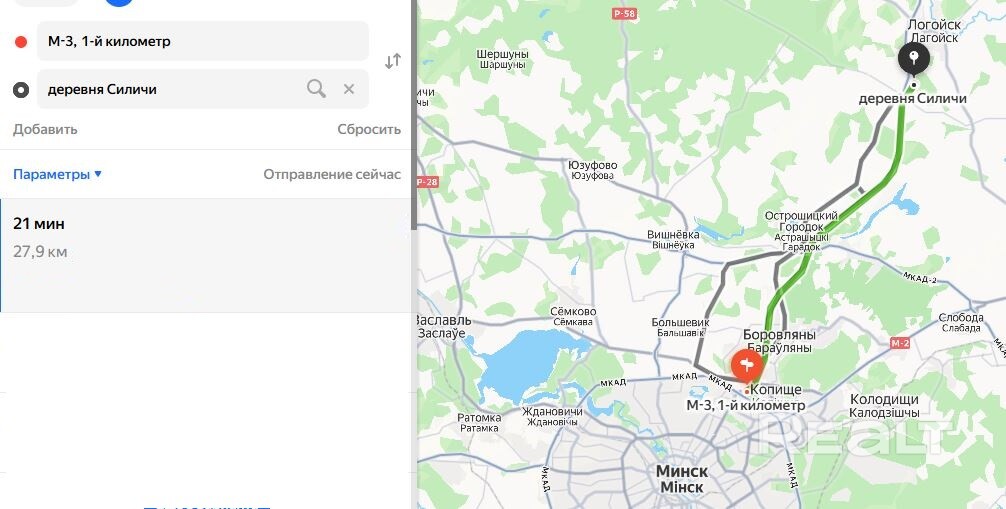
Task: Click the black destination pin on map
Action: (914, 60)
